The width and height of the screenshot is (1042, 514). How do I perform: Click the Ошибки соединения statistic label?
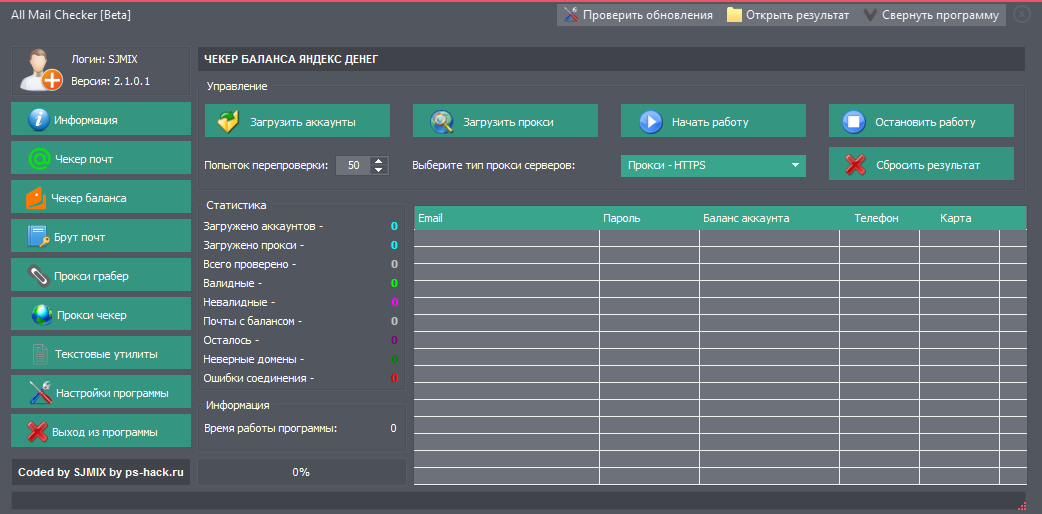(x=259, y=378)
